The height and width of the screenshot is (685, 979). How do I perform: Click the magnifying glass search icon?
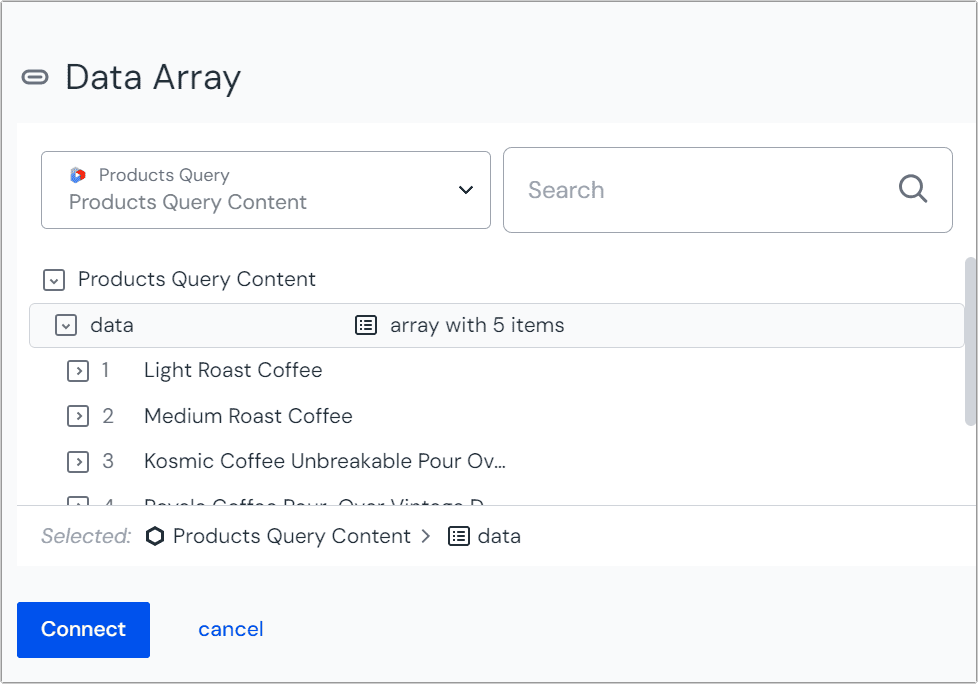[912, 189]
